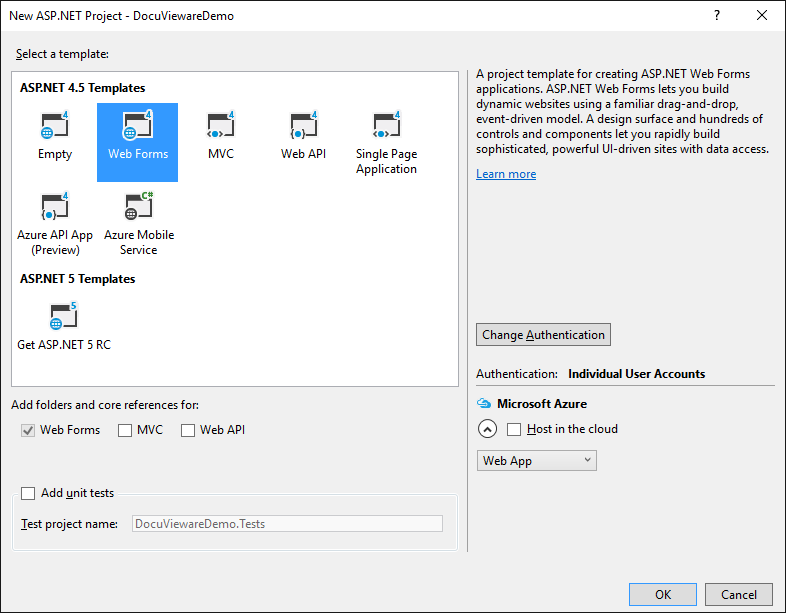Select the Web API template icon
This screenshot has height=613, width=786.
coord(303,127)
